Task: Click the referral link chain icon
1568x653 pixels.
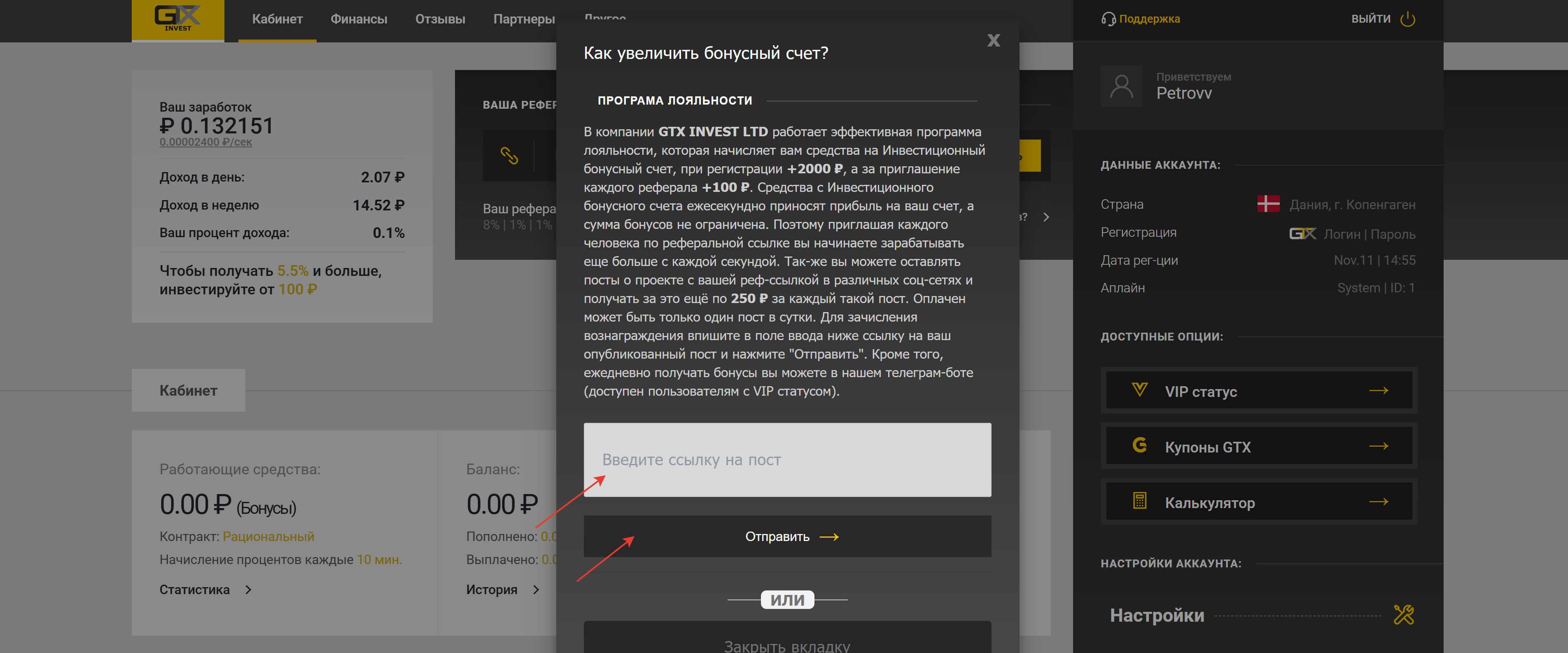Action: [x=509, y=156]
